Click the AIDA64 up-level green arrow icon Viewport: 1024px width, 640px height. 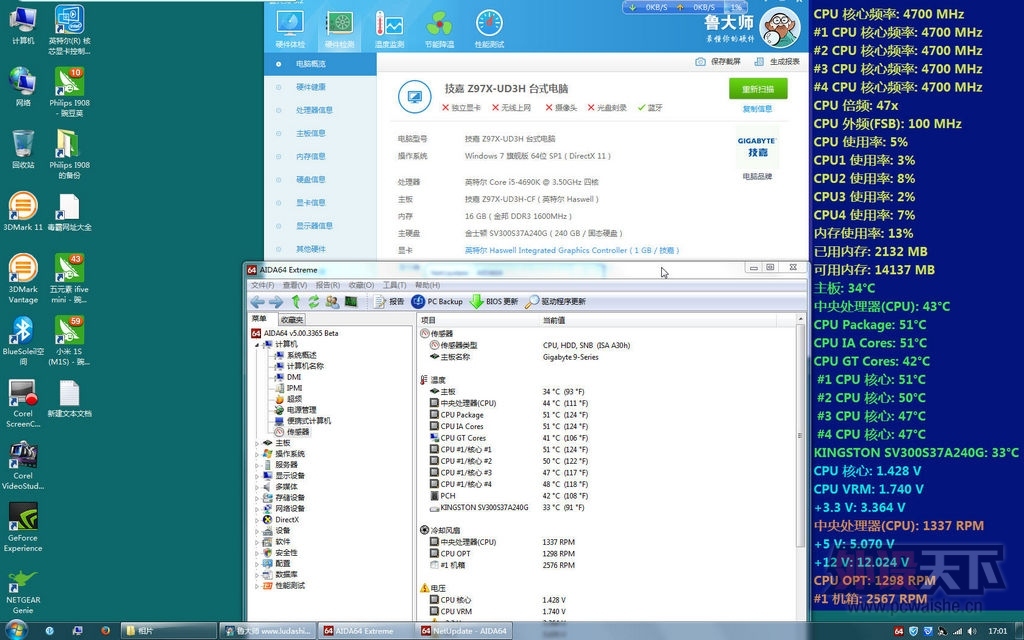click(x=296, y=302)
